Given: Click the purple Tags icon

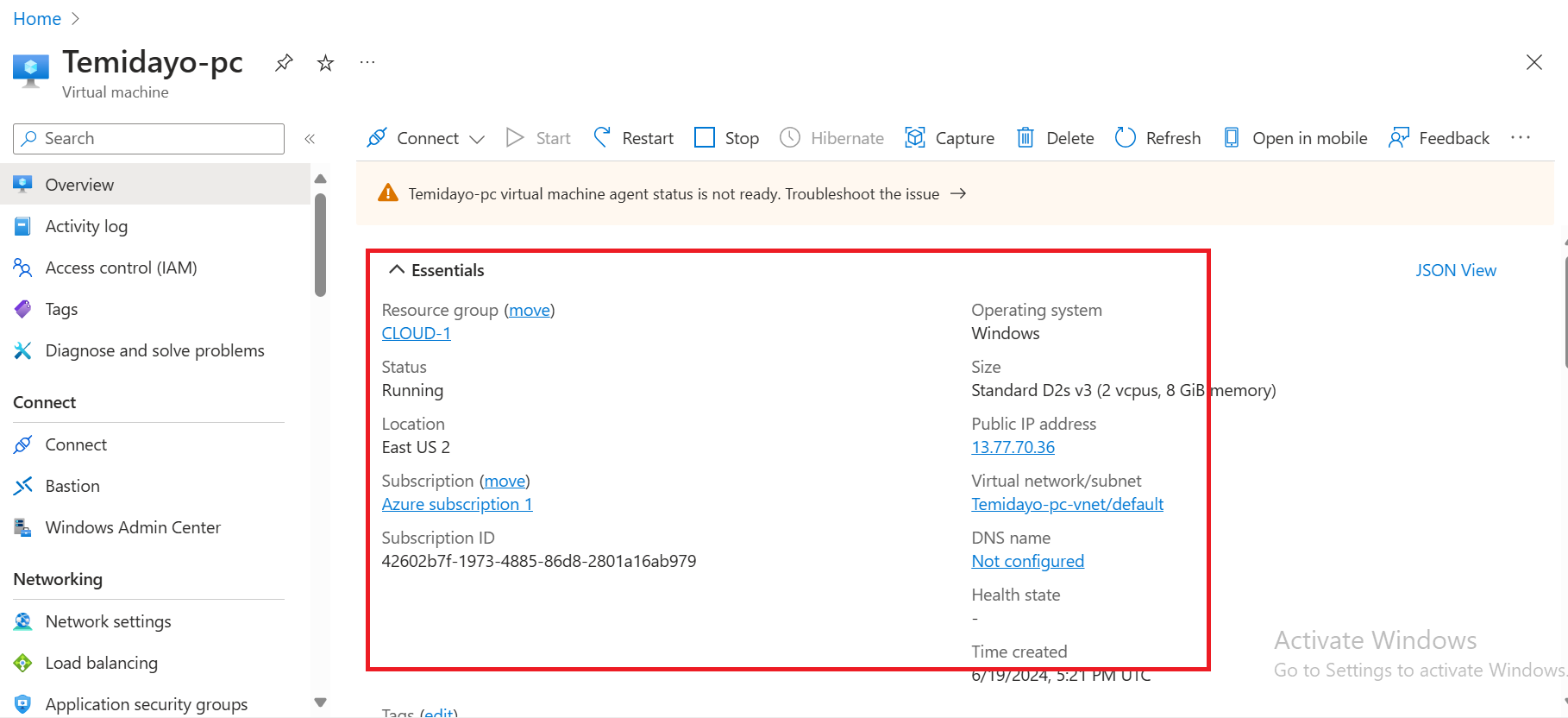Looking at the screenshot, I should 23,309.
